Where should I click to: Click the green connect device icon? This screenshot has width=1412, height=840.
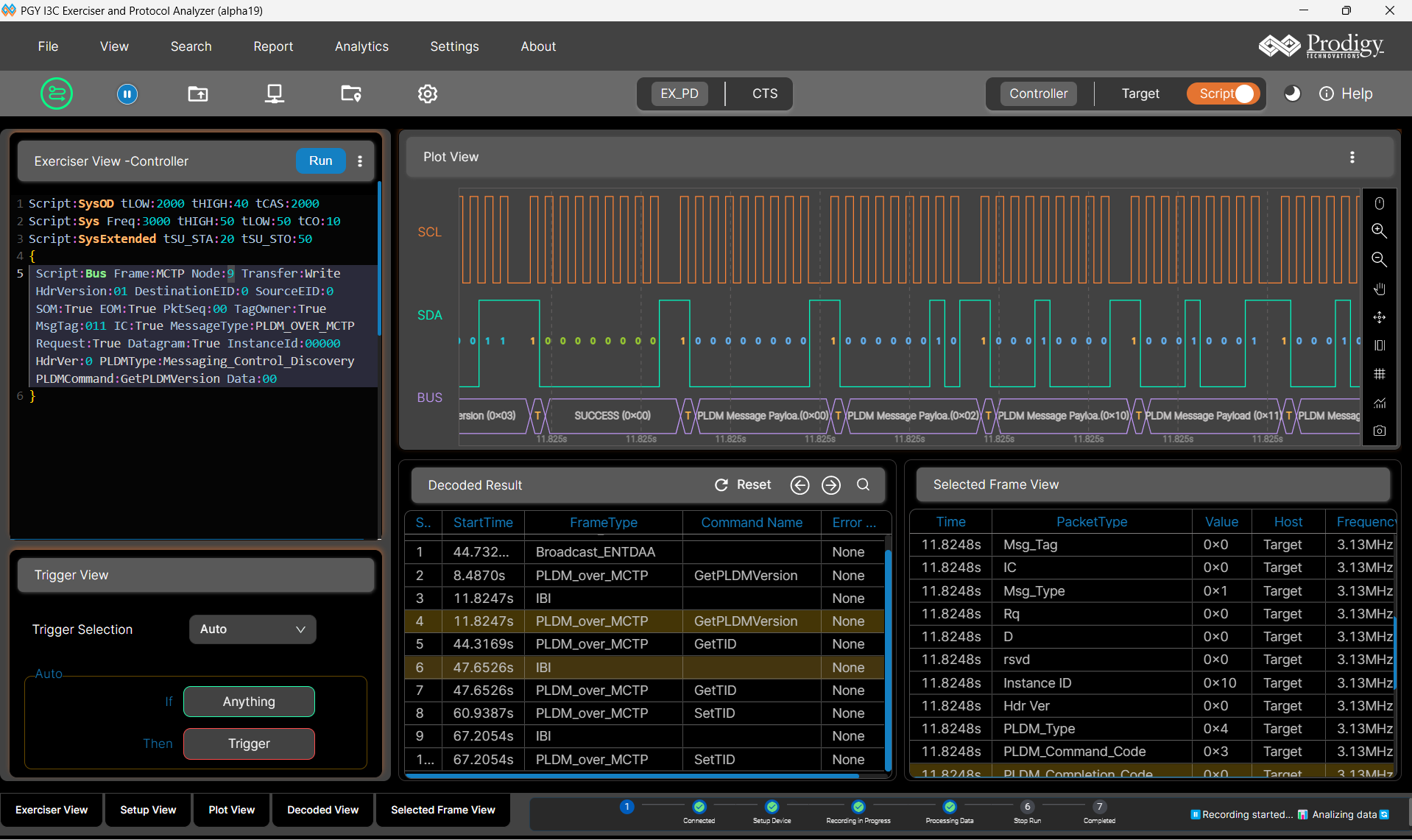tap(57, 93)
